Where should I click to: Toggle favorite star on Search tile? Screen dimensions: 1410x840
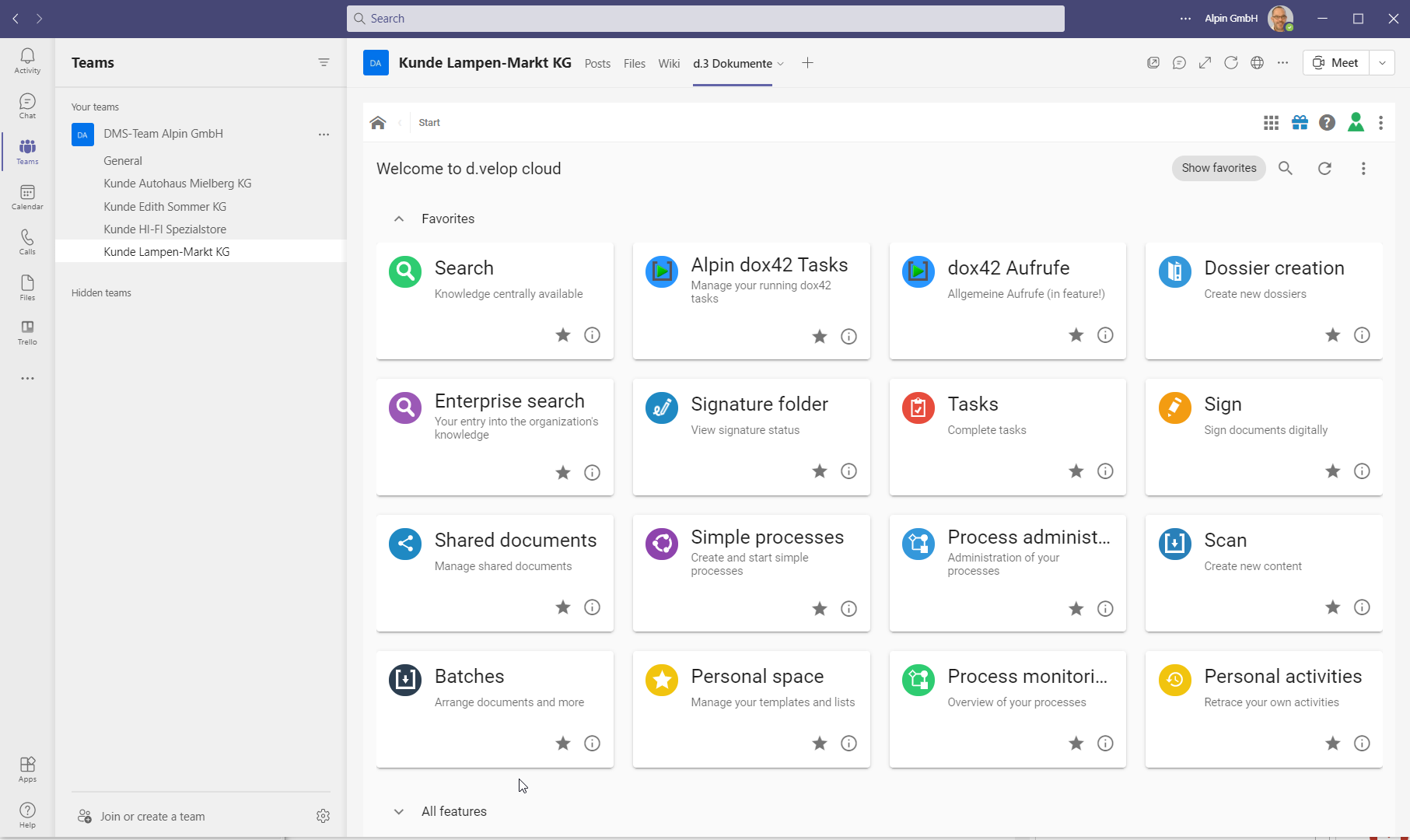pos(563,335)
